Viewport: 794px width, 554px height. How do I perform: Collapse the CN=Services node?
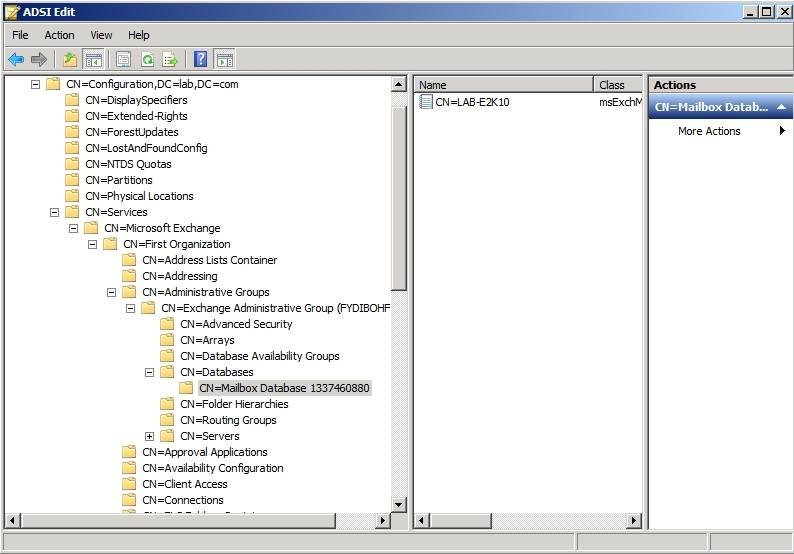click(54, 212)
